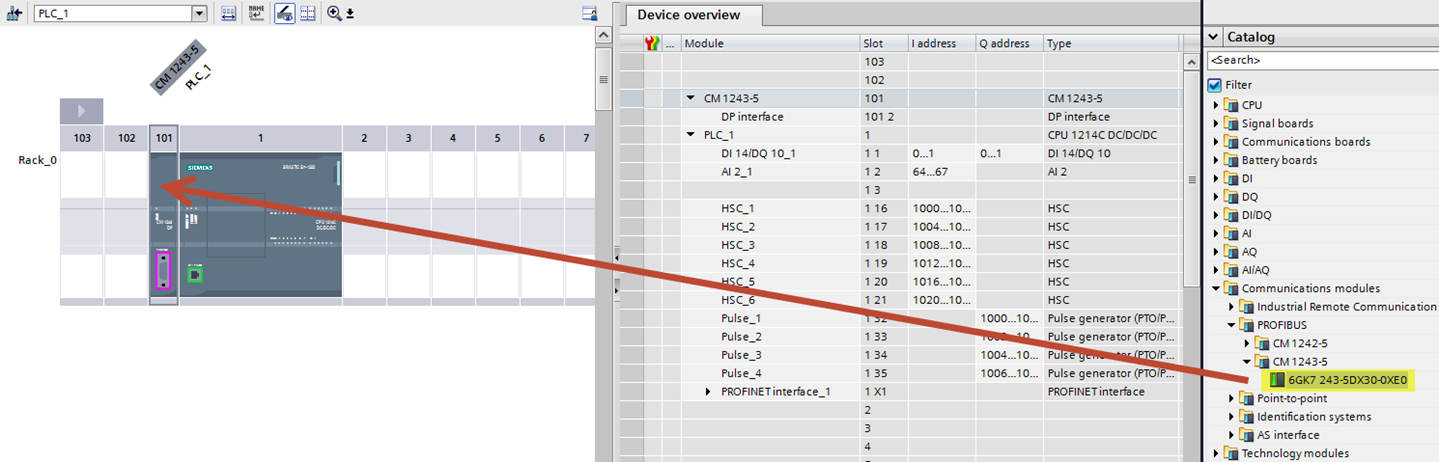Click the device overview vertical scrollbar up arrow

(1191, 61)
